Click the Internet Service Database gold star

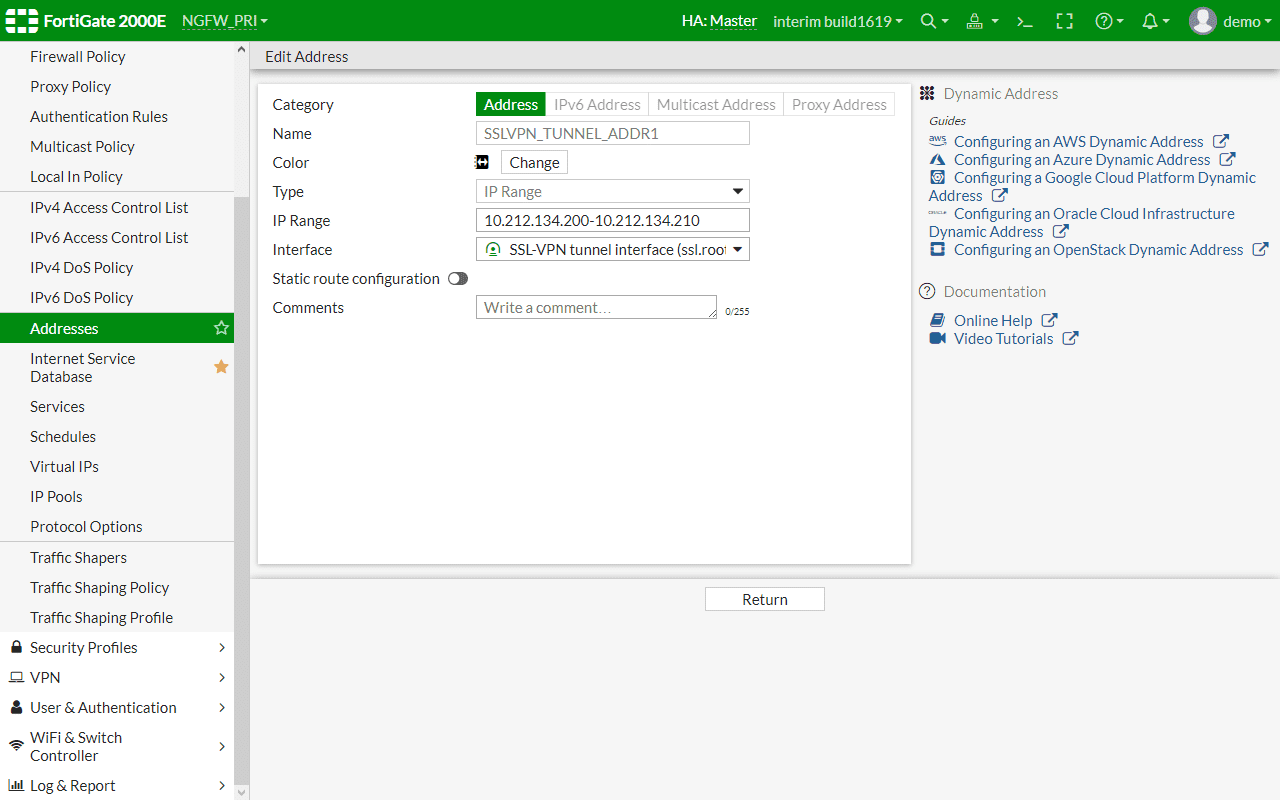coord(221,367)
